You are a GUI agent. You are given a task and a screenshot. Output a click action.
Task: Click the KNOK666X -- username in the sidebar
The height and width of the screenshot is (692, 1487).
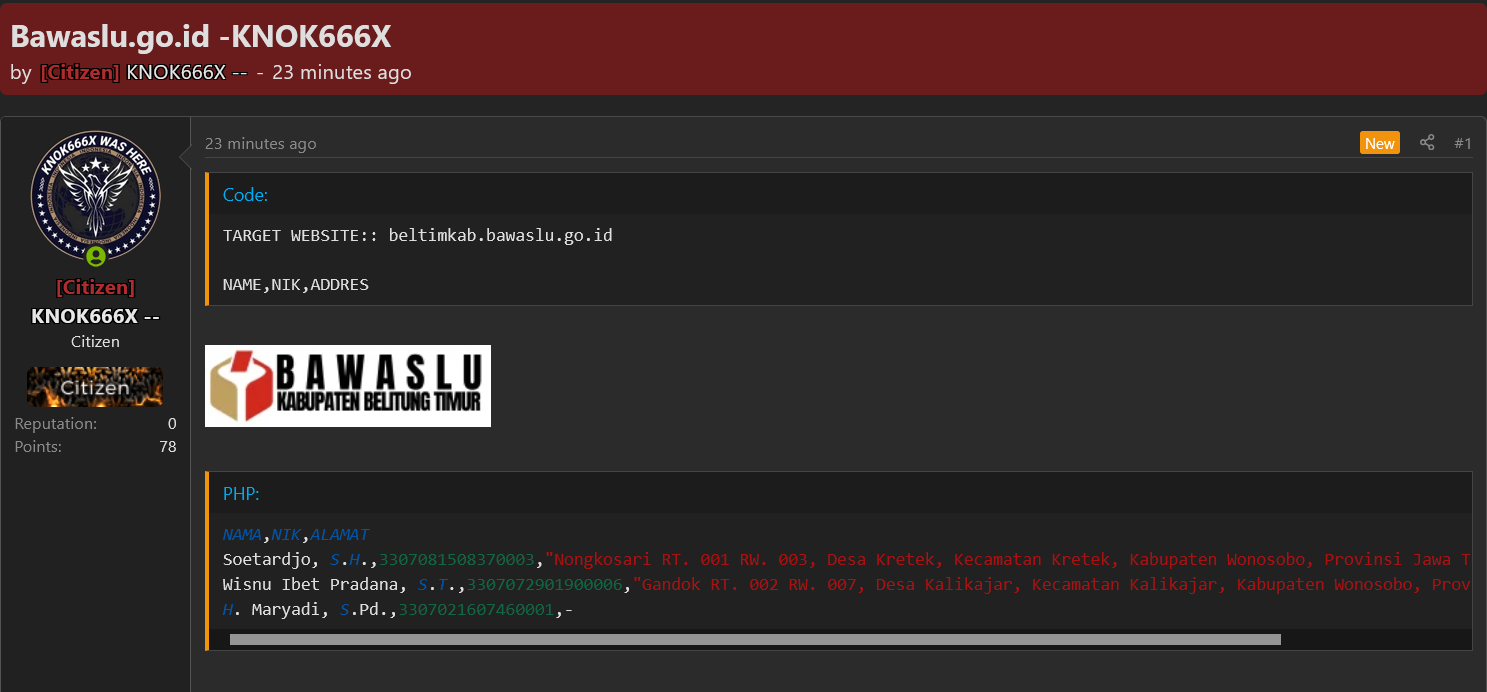click(95, 316)
